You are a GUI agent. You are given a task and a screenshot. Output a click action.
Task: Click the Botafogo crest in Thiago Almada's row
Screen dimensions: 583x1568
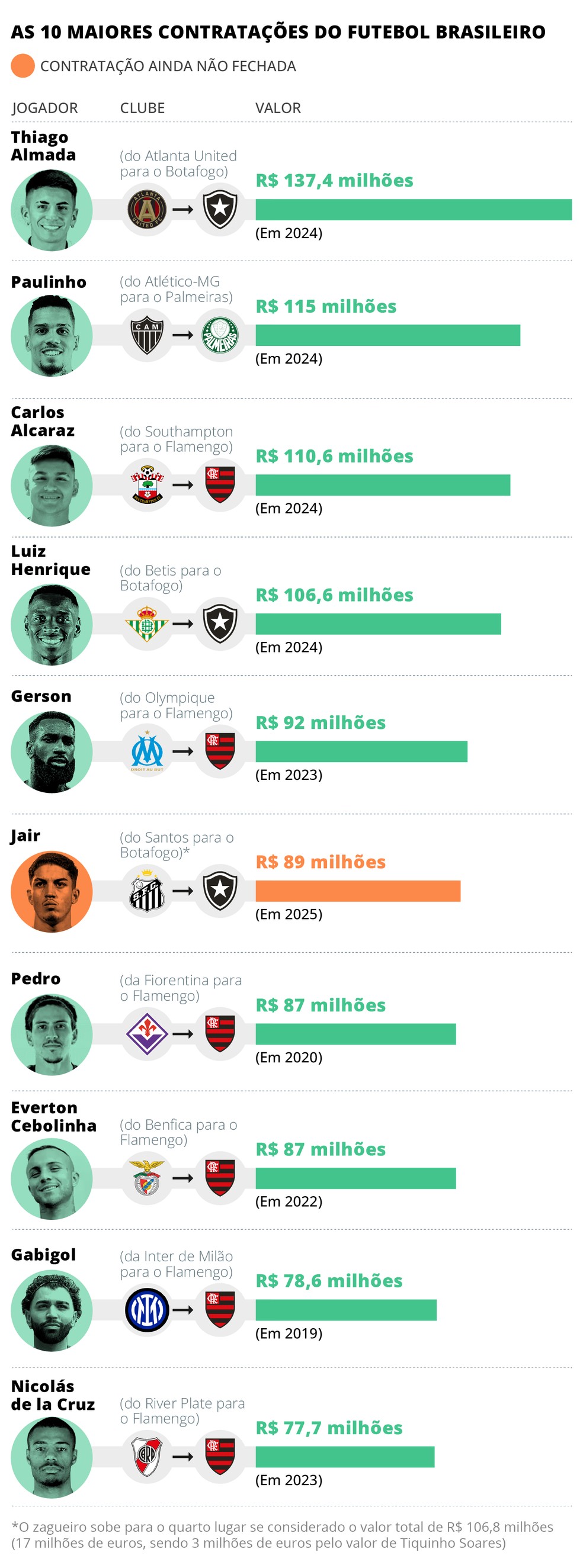220,210
